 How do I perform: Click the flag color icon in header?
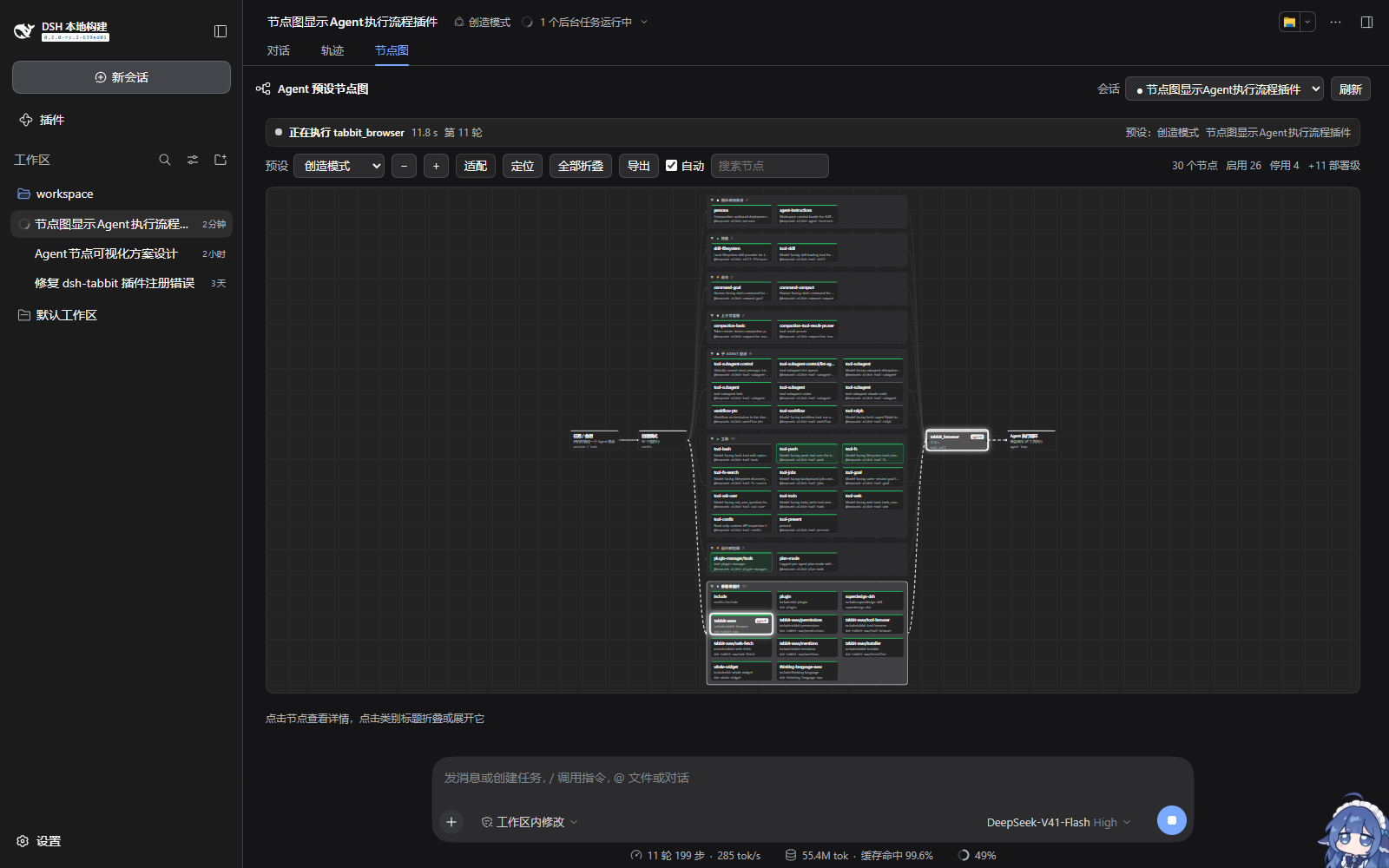point(1289,22)
